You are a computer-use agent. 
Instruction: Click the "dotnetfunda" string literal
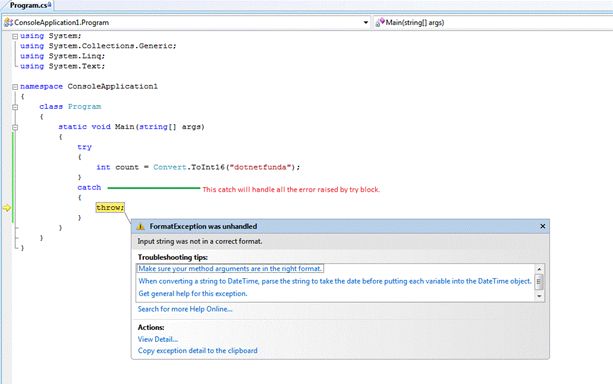pyautogui.click(x=260, y=167)
